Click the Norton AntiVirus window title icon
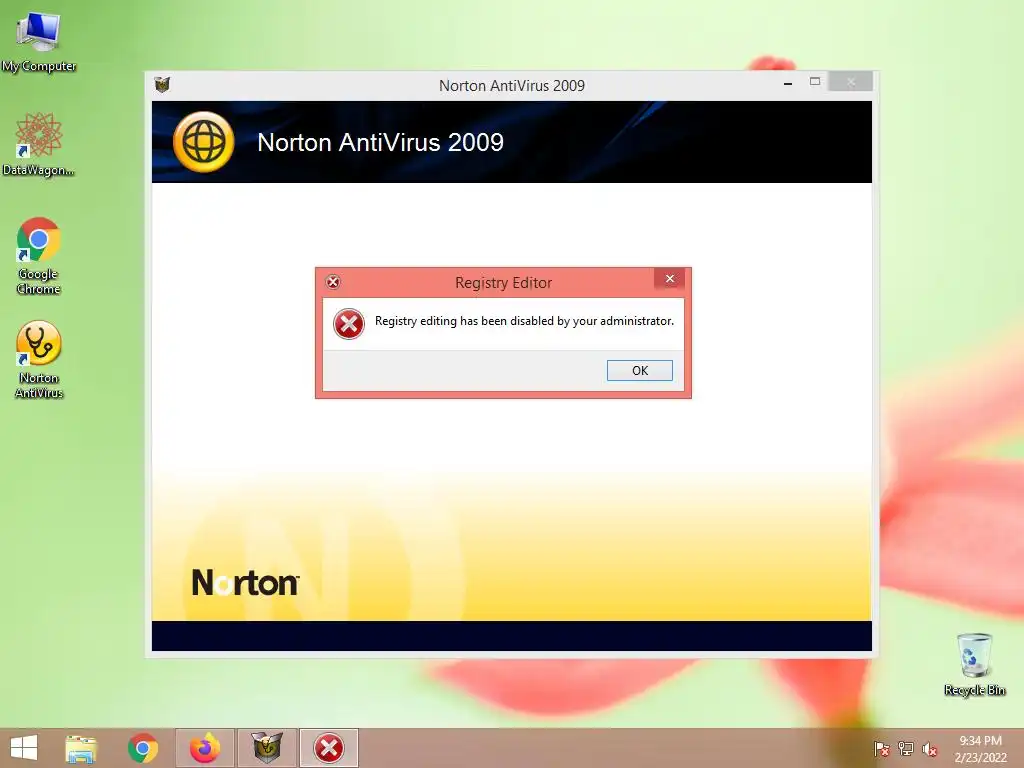The image size is (1024, 768). 162,84
